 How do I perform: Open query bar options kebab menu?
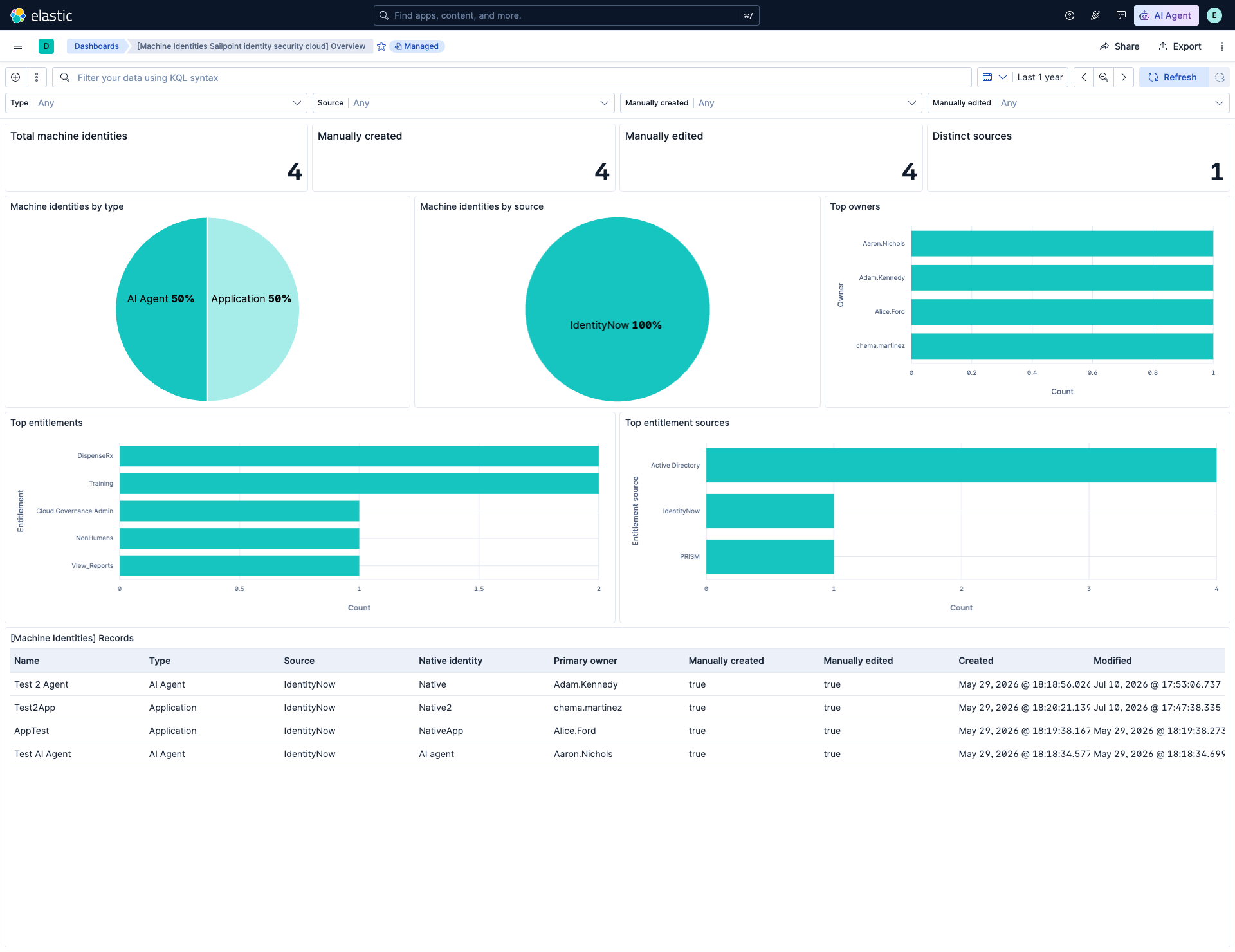tap(37, 77)
